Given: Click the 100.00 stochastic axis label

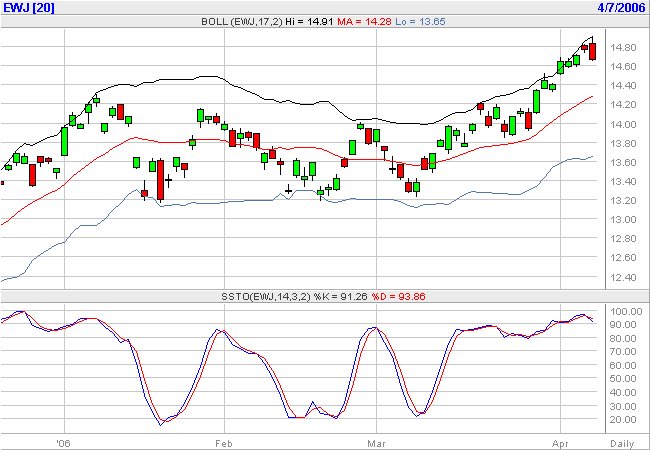Looking at the screenshot, I should pos(626,312).
